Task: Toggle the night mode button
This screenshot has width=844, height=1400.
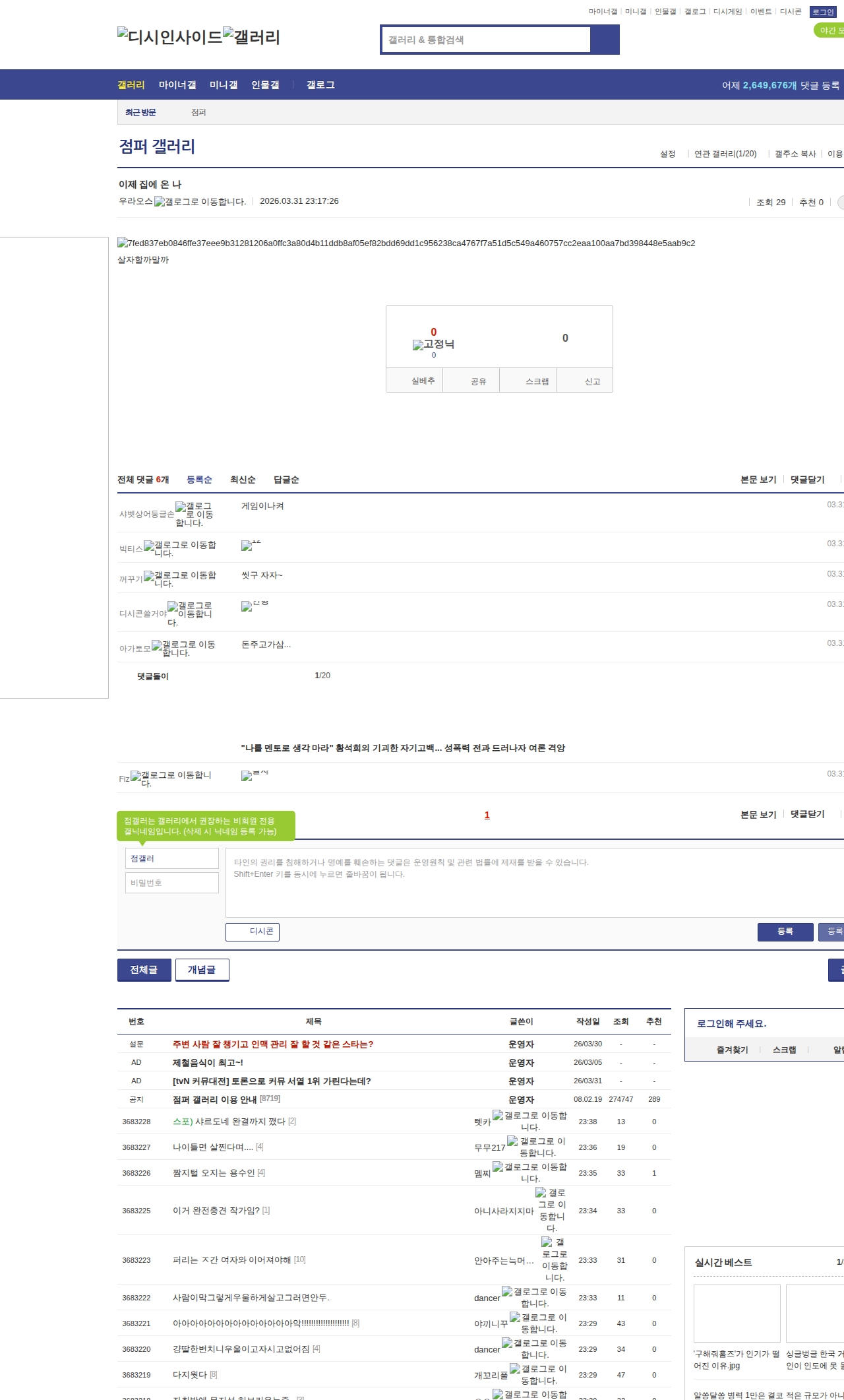Action: click(x=828, y=30)
